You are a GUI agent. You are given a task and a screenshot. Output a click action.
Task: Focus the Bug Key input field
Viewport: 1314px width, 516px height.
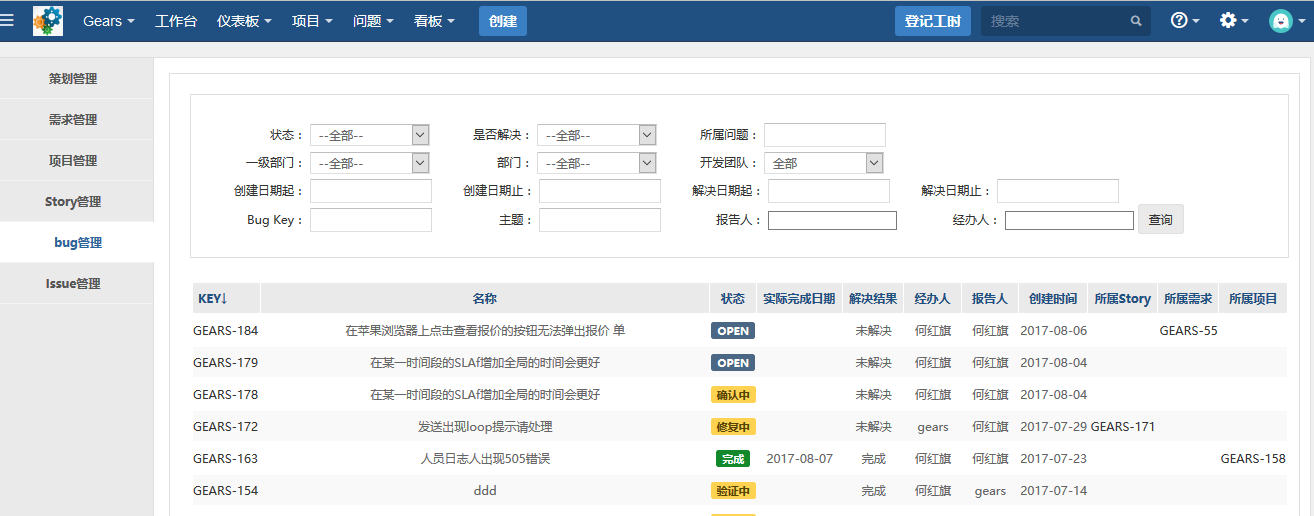371,220
